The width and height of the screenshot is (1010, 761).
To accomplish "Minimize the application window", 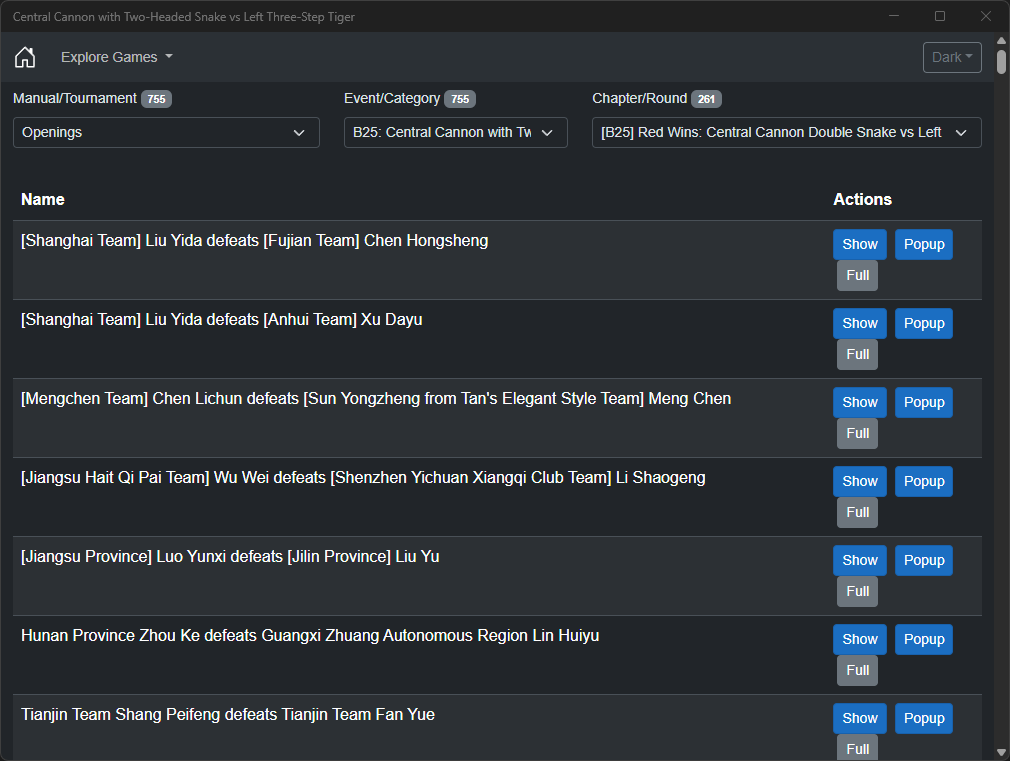I will 894,16.
